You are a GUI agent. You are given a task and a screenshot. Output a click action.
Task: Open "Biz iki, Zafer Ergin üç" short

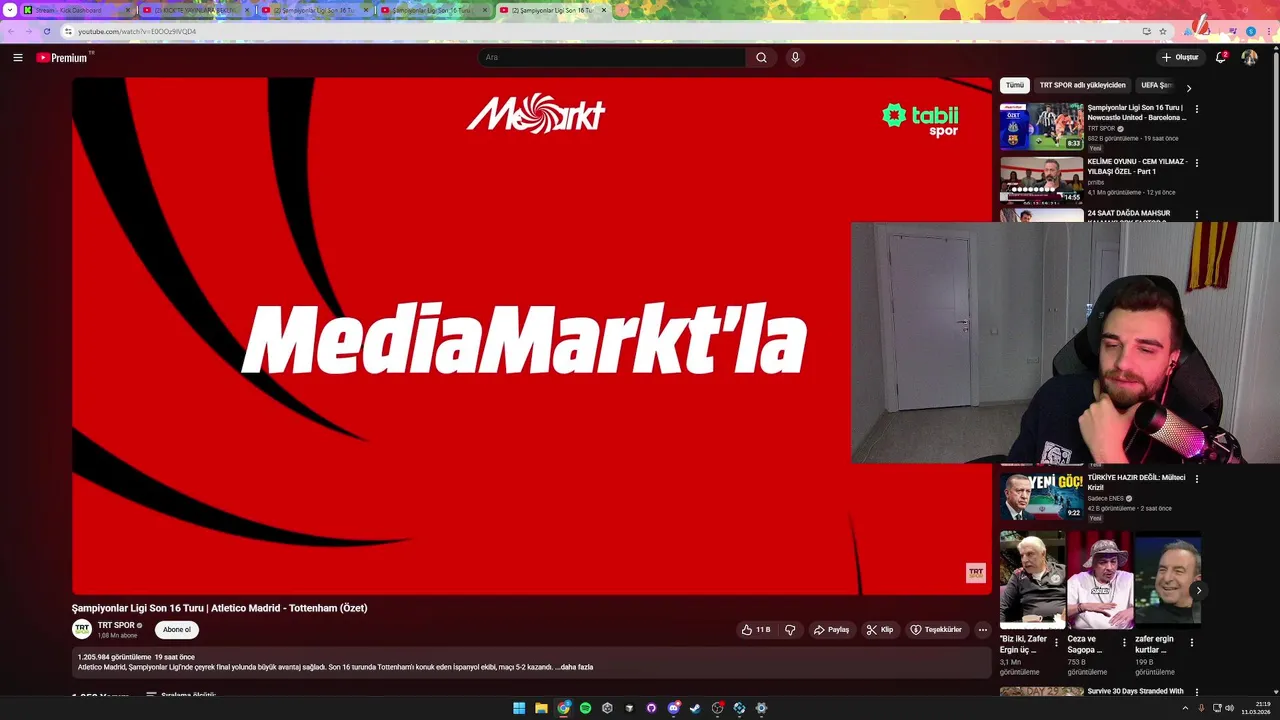pos(1032,580)
